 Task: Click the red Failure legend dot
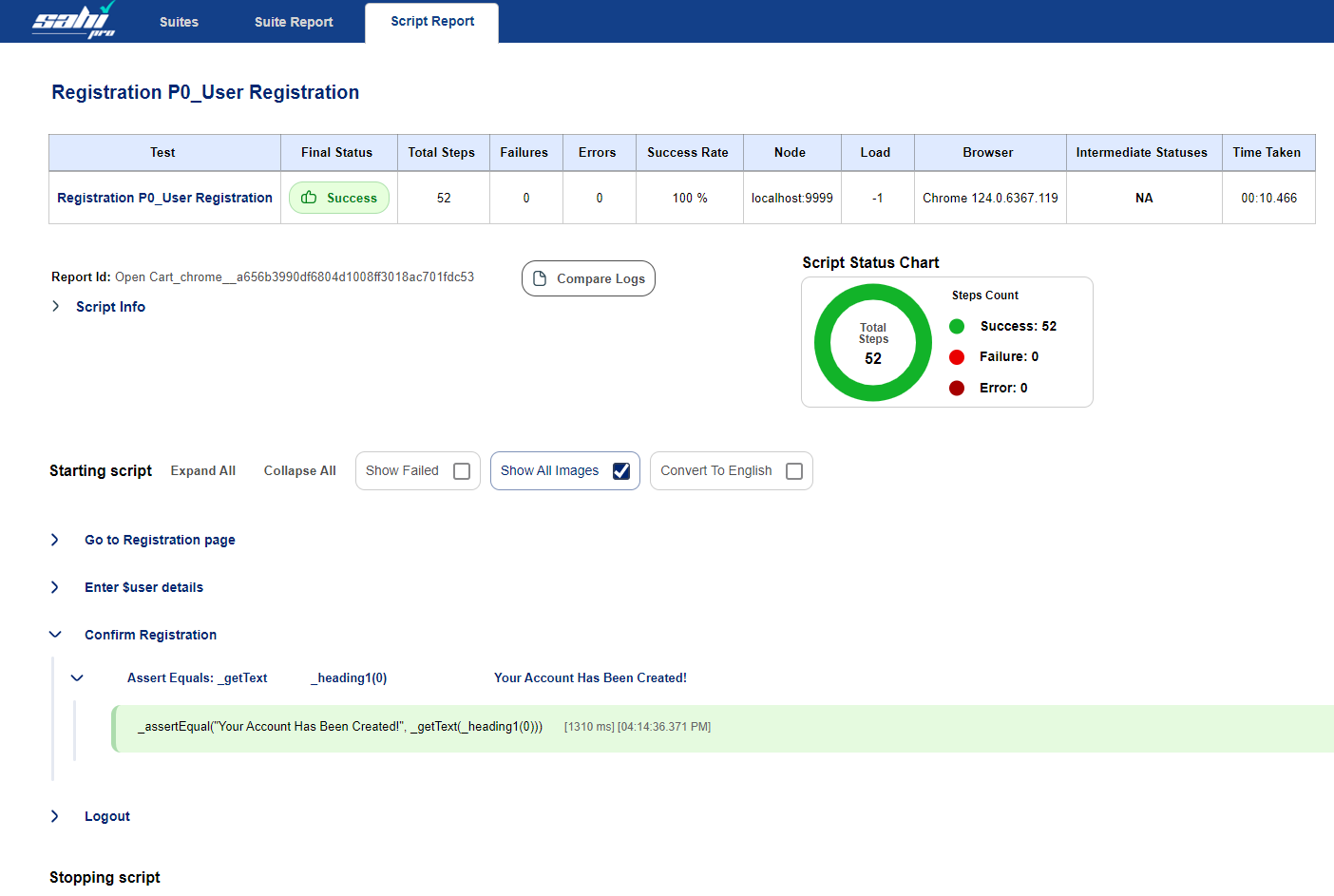coord(957,357)
